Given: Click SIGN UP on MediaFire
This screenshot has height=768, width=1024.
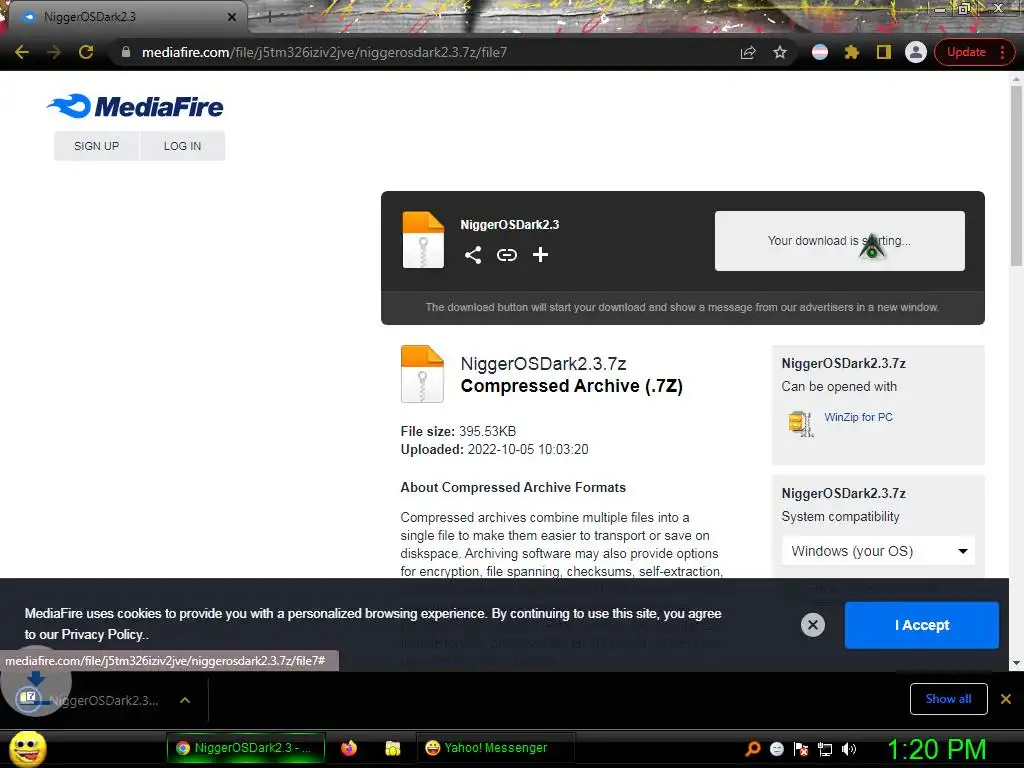Looking at the screenshot, I should [x=97, y=146].
